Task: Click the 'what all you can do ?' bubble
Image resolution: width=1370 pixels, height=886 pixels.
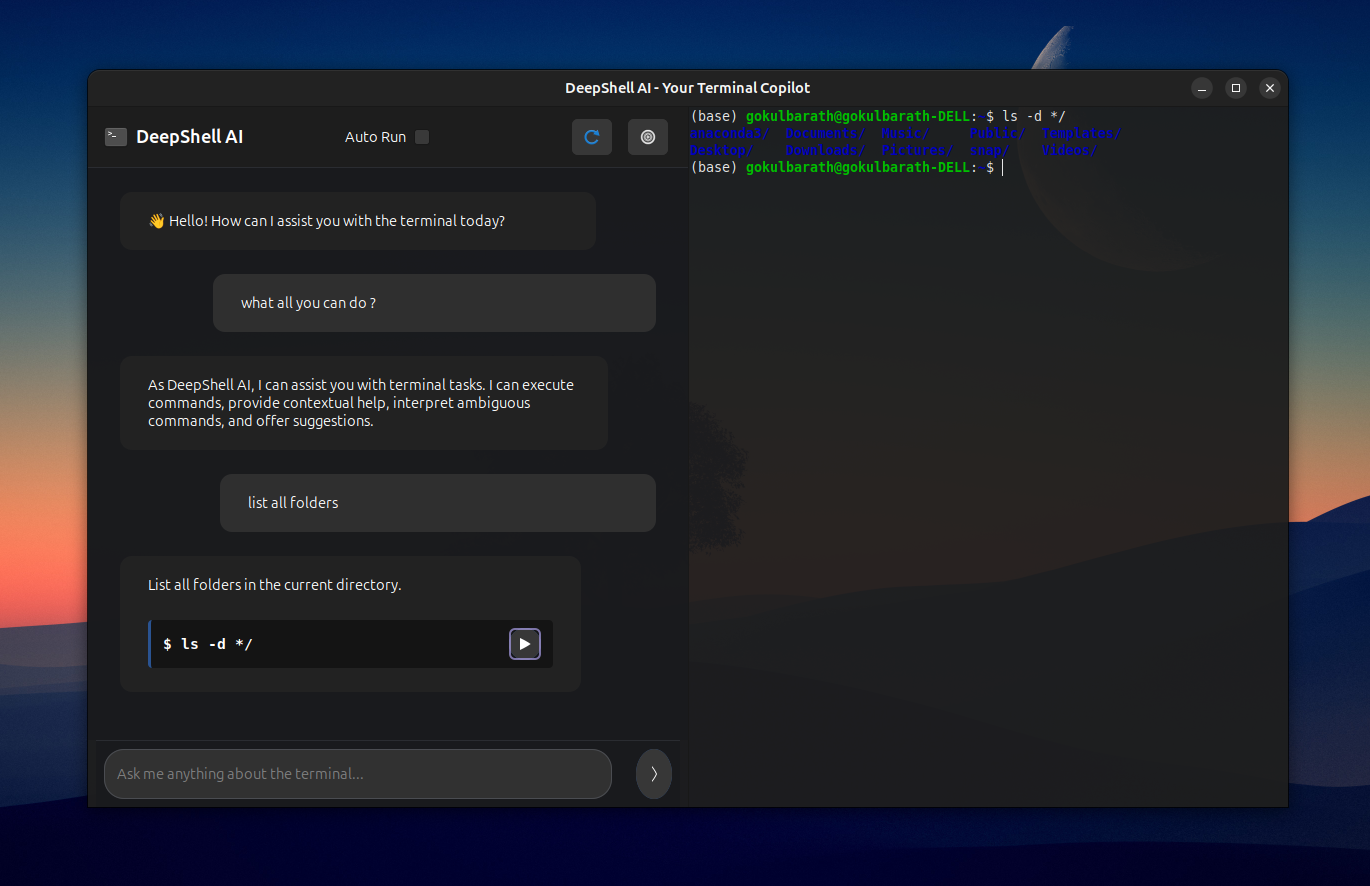Action: (x=434, y=302)
